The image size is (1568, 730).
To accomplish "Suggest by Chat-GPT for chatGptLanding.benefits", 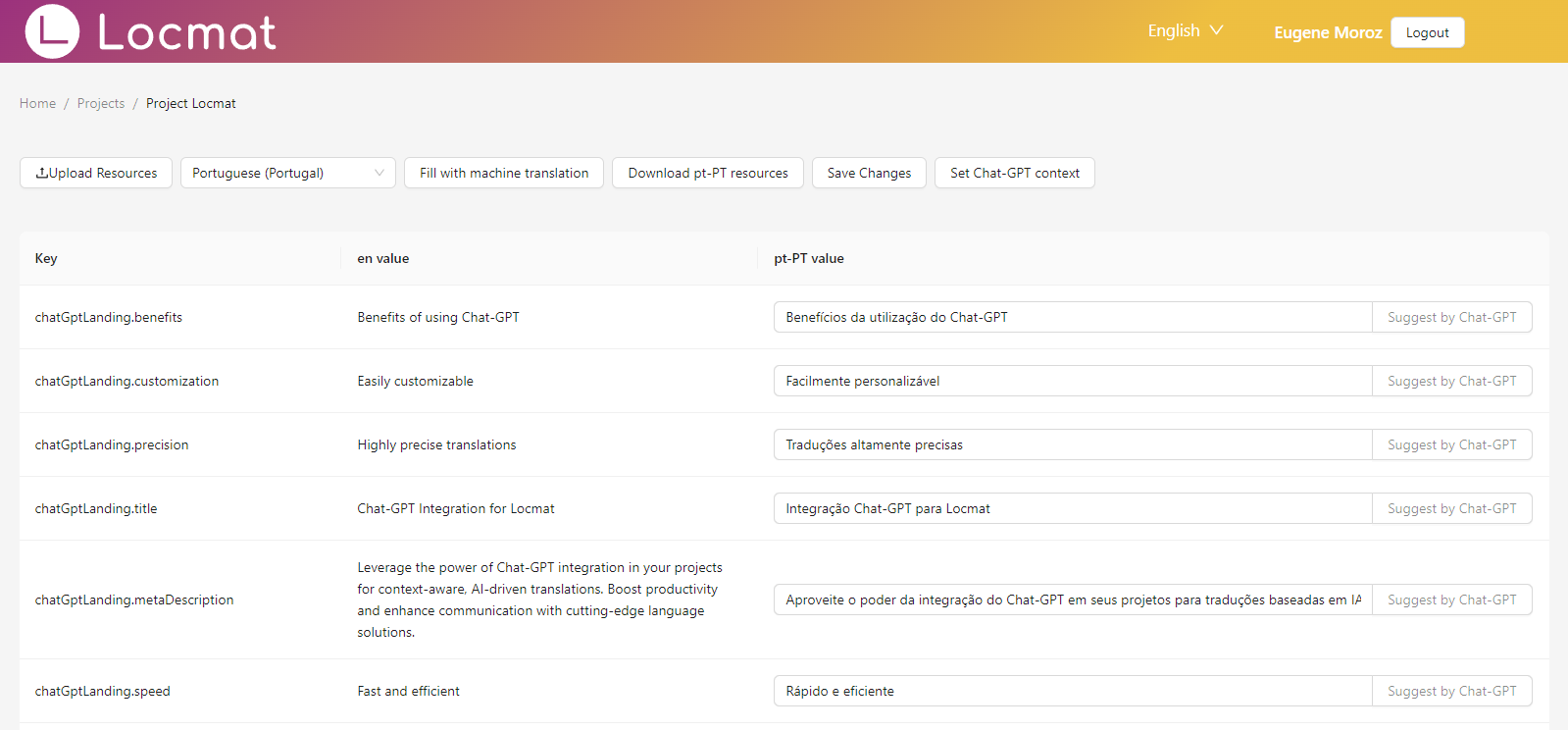I will [x=1452, y=317].
